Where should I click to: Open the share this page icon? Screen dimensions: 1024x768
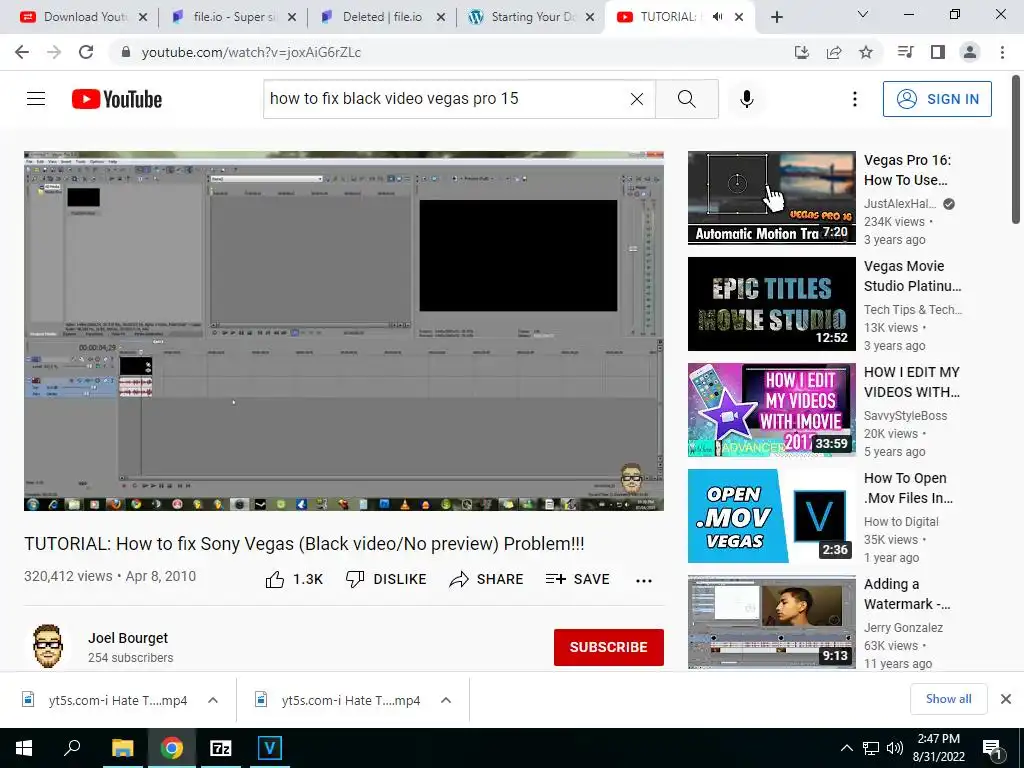coord(834,52)
